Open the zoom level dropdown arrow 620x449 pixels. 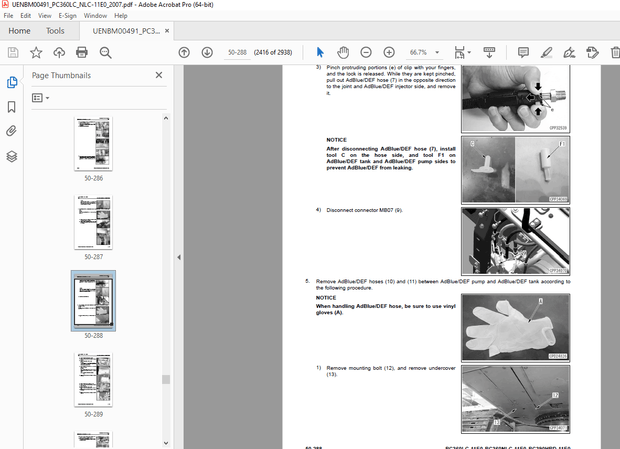pos(437,52)
